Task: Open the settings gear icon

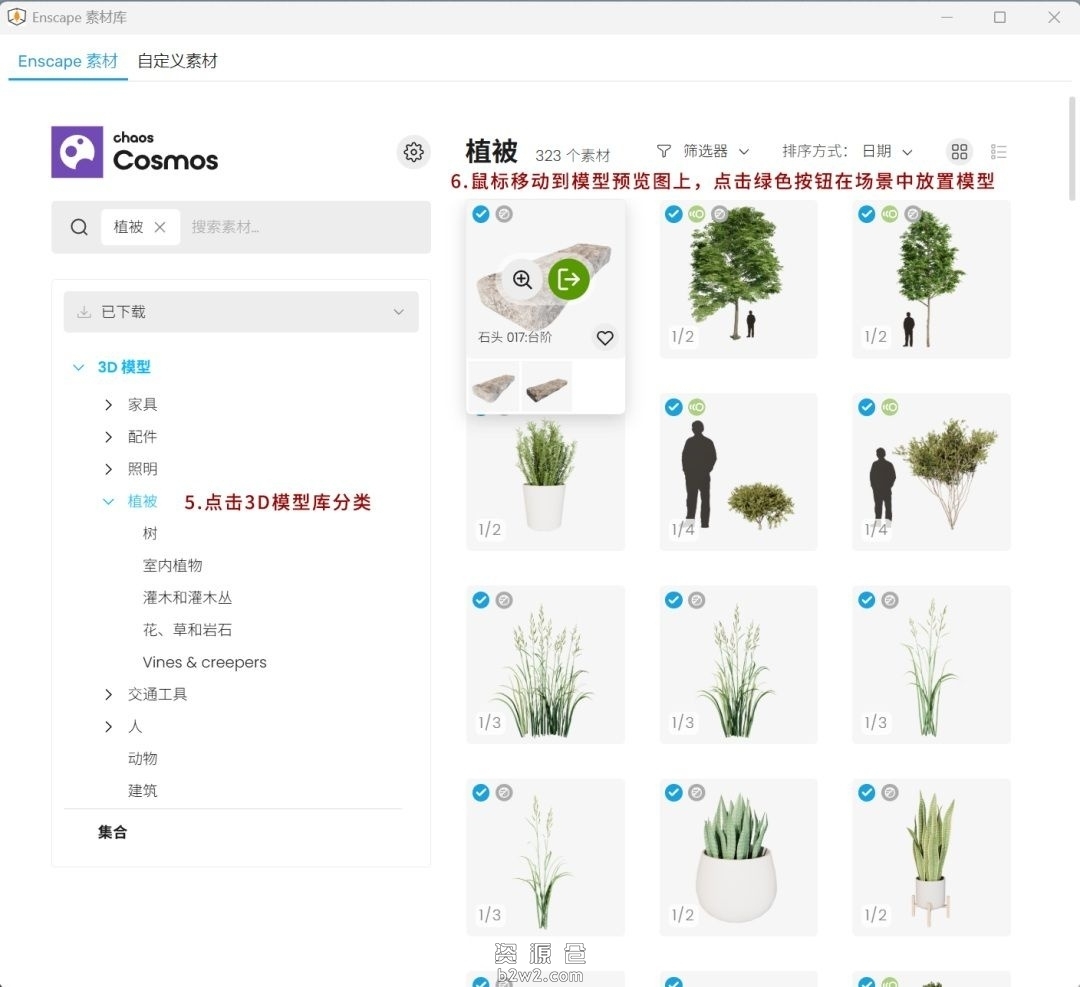Action: tap(413, 151)
